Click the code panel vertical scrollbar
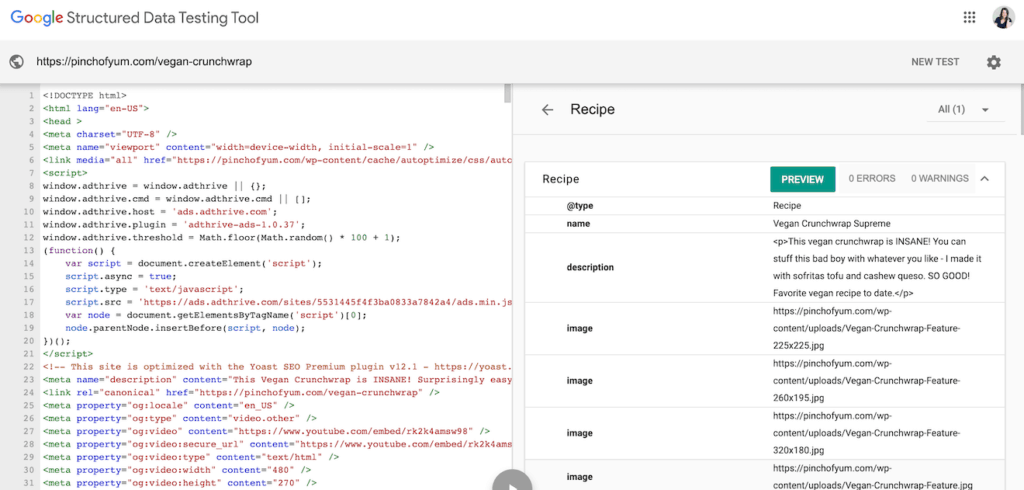The image size is (1024, 490). point(507,93)
